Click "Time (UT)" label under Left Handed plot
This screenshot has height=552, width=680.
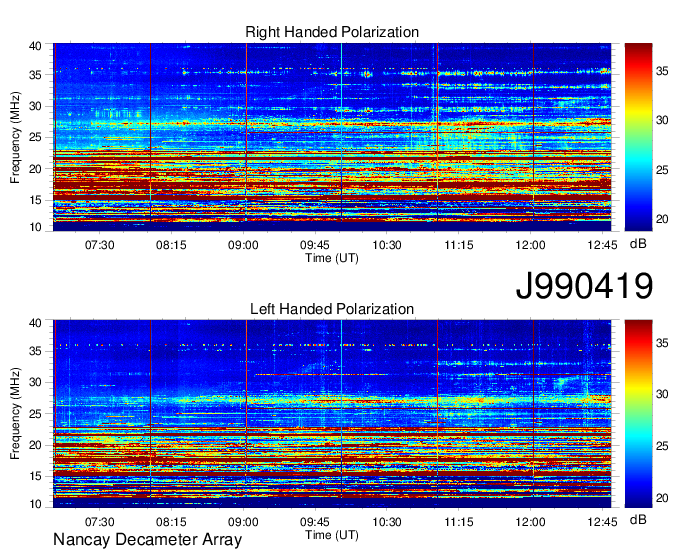(x=332, y=535)
